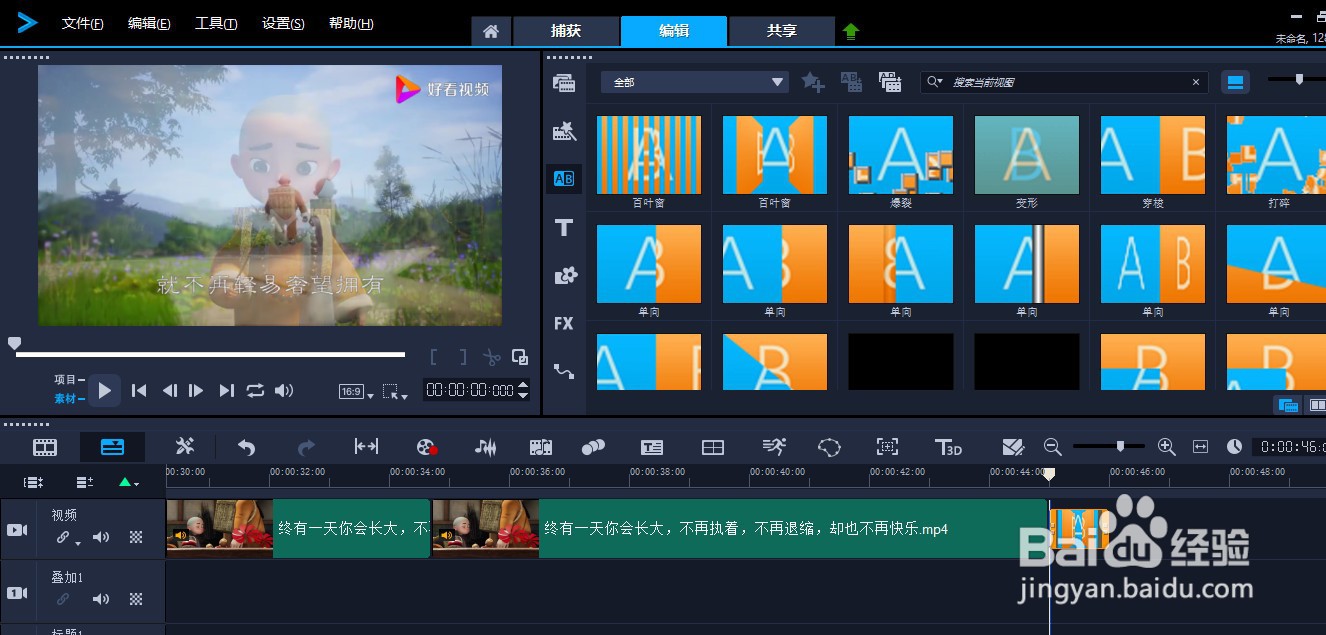The height and width of the screenshot is (635, 1326).
Task: Switch to the 共享 tab
Action: pos(782,31)
